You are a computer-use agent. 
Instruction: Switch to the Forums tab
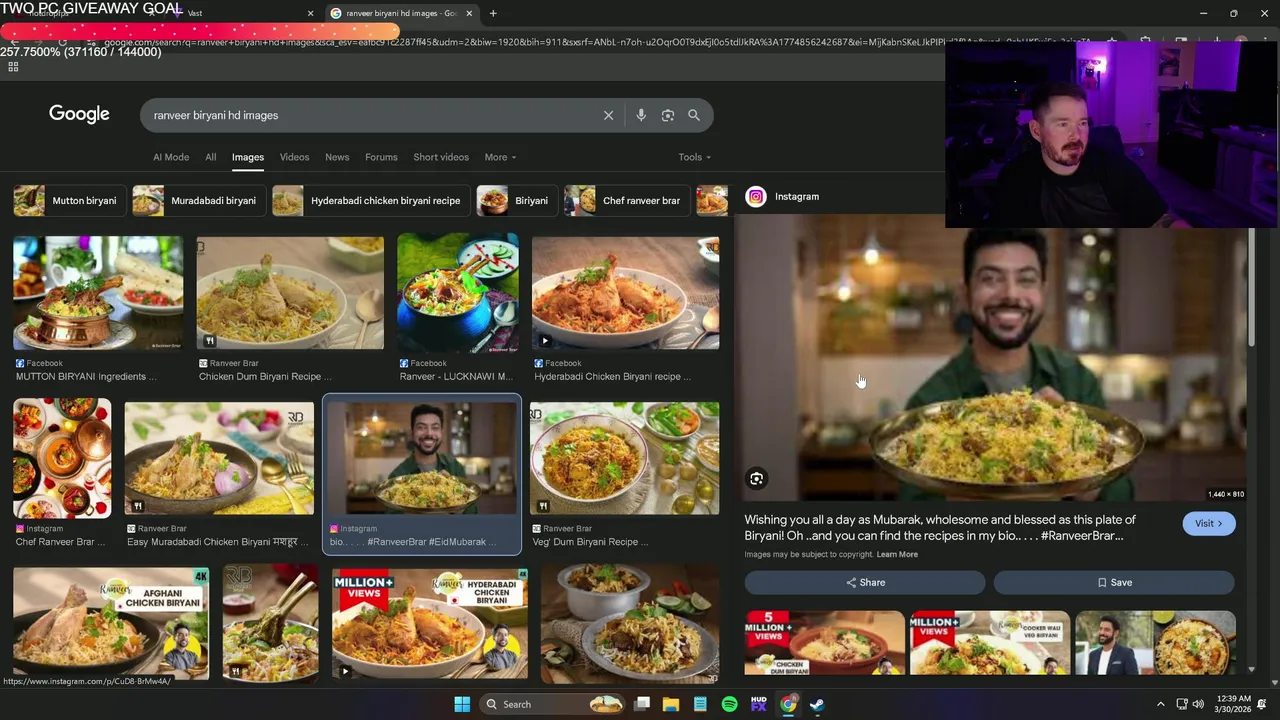pos(381,157)
